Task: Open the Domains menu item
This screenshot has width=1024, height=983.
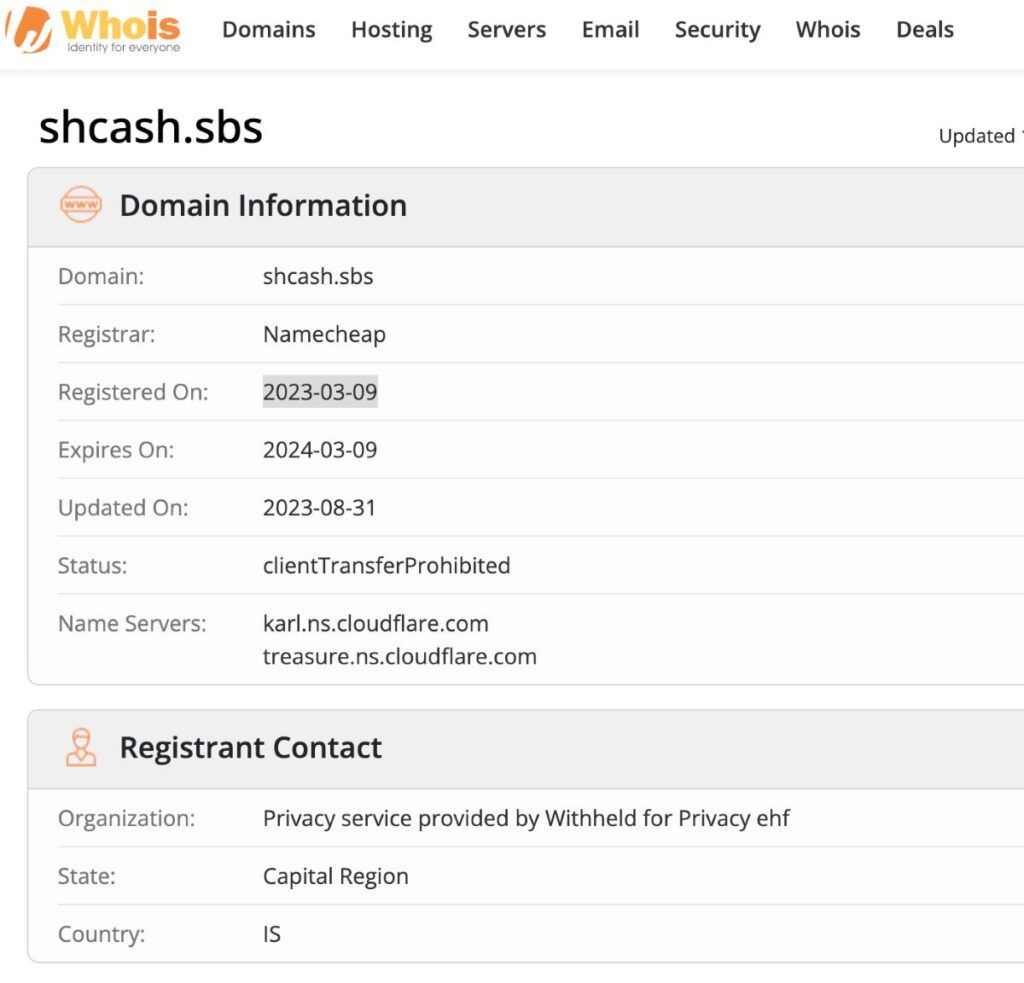Action: pyautogui.click(x=268, y=30)
